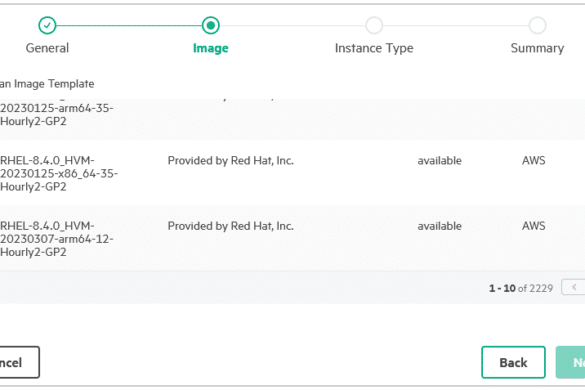Screen dimensions: 585x390
Task: Select RHEL-8.4.0_HVM-20230125-x86_64-35 image row
Action: coord(292,173)
